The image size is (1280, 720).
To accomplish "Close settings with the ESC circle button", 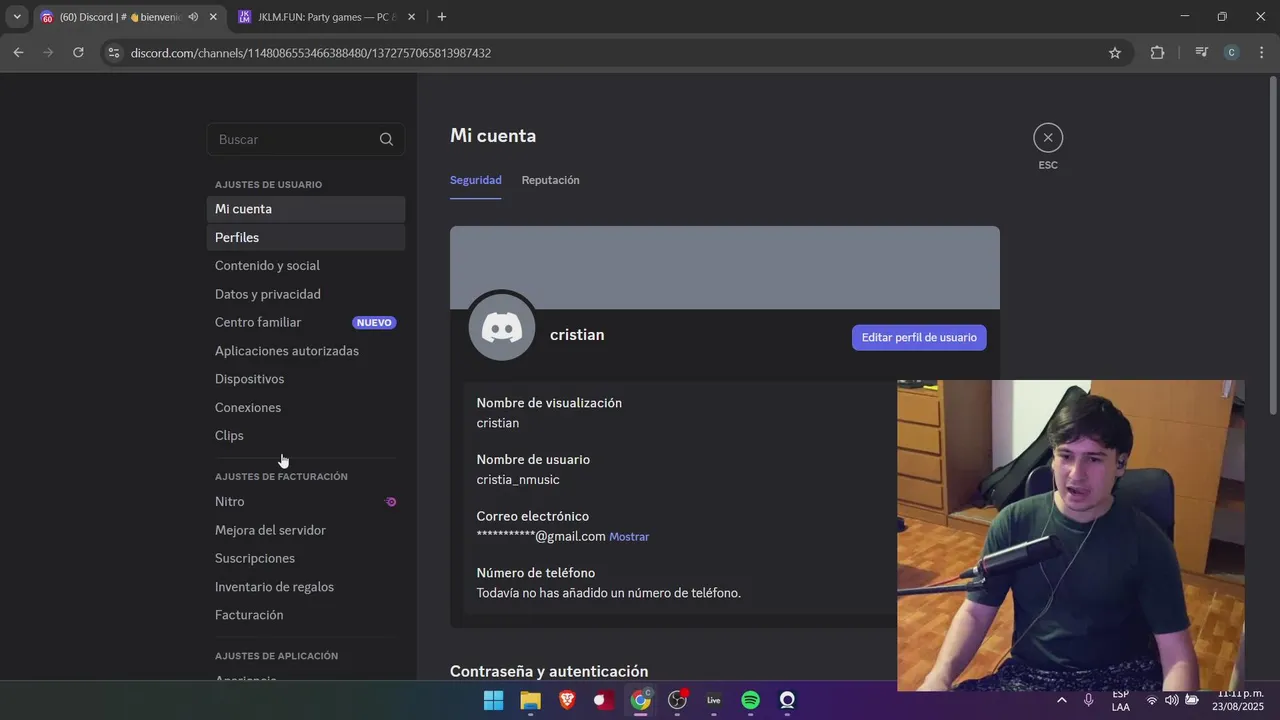I will coord(1048,138).
